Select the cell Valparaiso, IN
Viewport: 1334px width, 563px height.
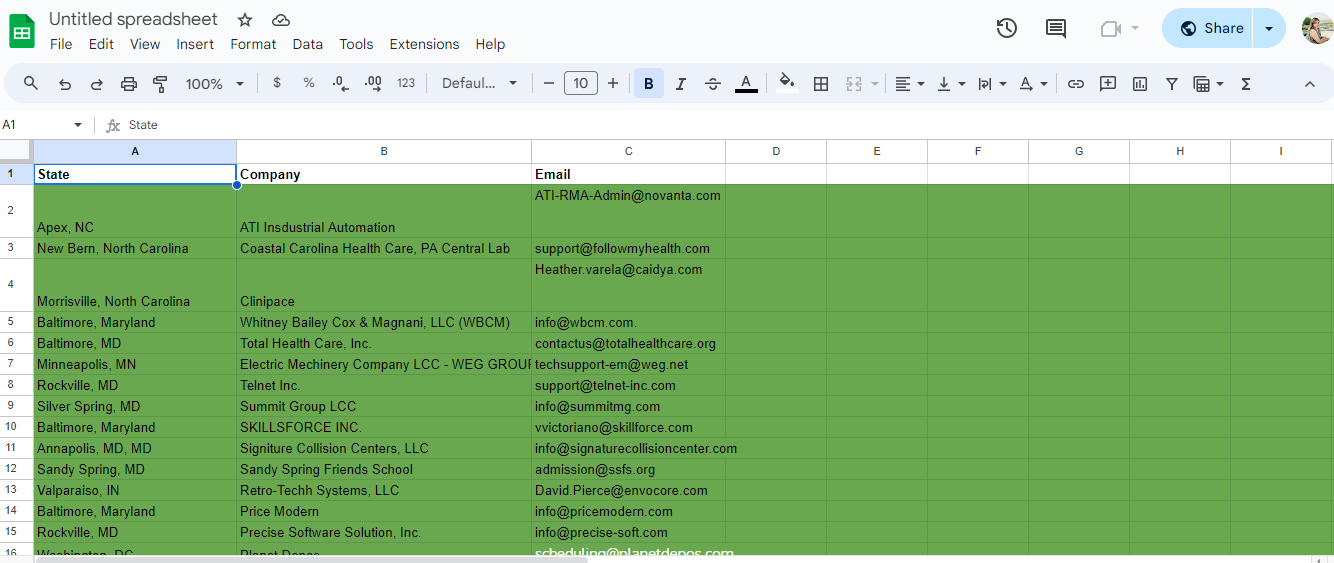[x=135, y=490]
